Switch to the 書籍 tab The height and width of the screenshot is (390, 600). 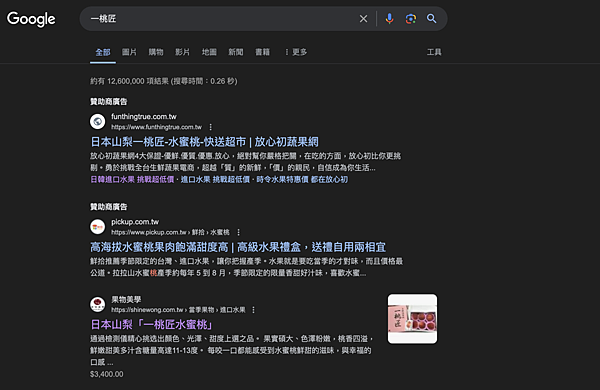[x=262, y=52]
